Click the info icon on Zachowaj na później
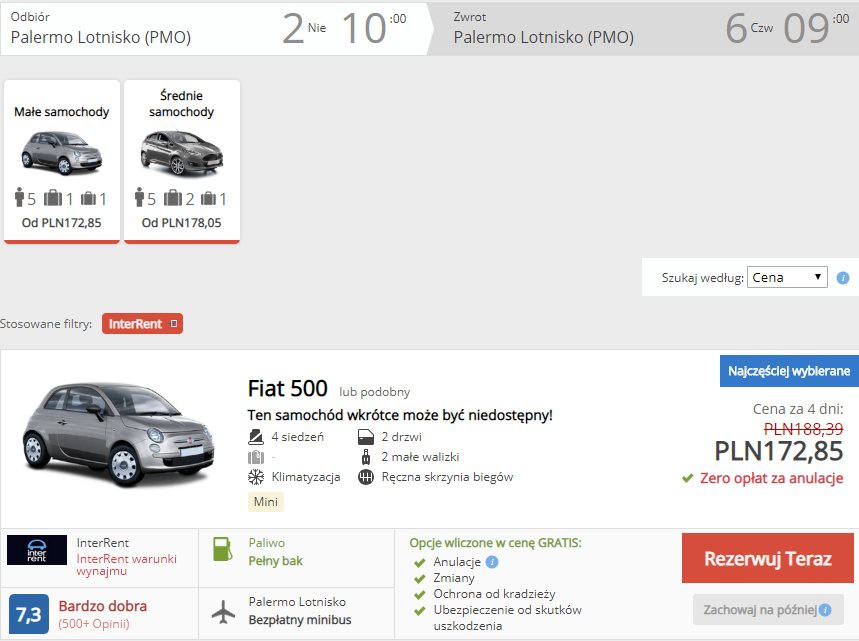The width and height of the screenshot is (859, 641). click(x=825, y=610)
